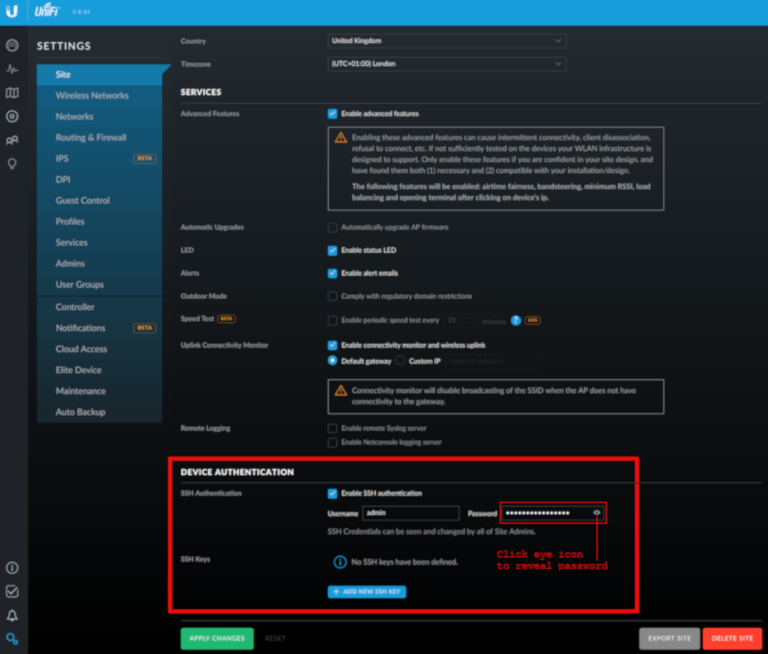Screen dimensions: 768x654
Task: Open the Statistics pulse icon
Action: (12, 69)
